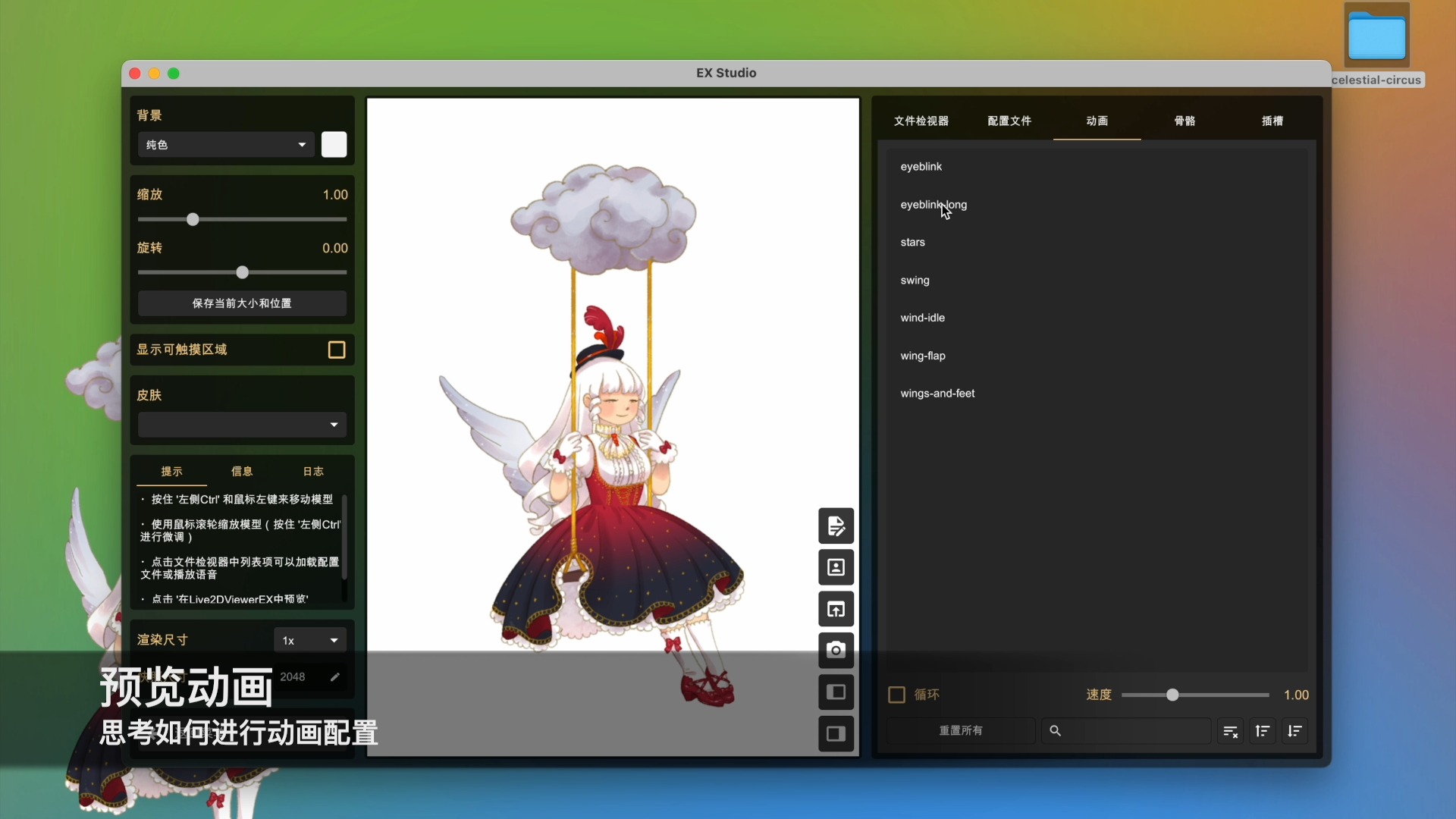Click the frame toggle icon below the camera icon
Screen dimensions: 1456x819
(836, 692)
